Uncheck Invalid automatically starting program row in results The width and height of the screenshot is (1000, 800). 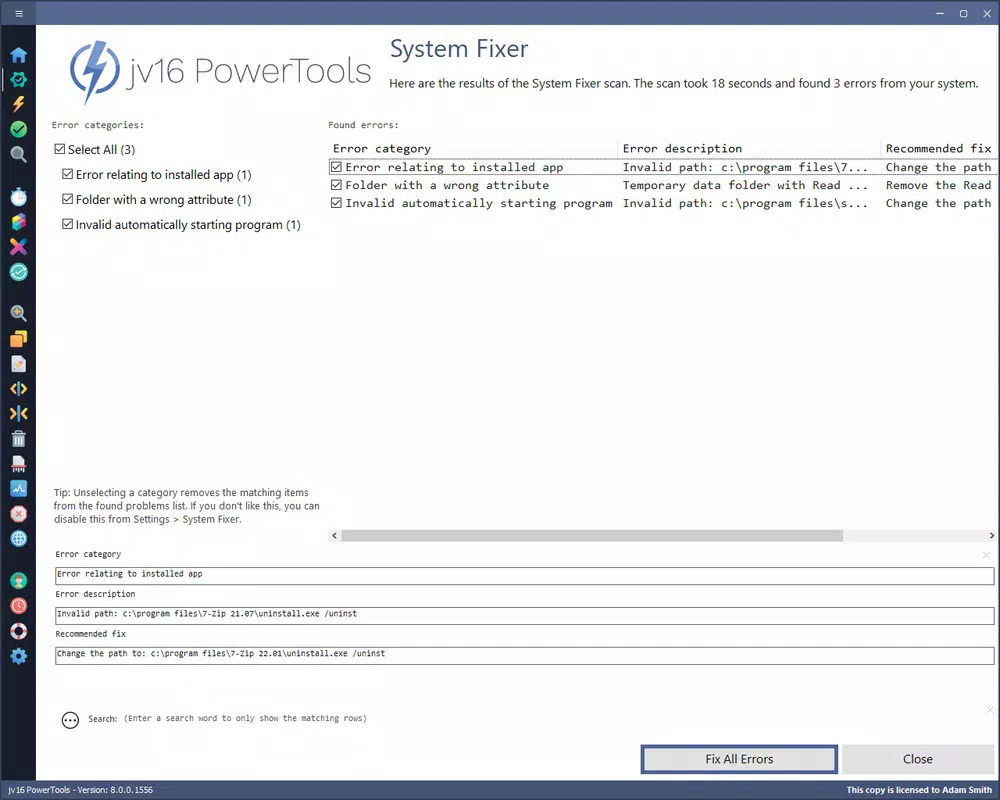point(336,203)
